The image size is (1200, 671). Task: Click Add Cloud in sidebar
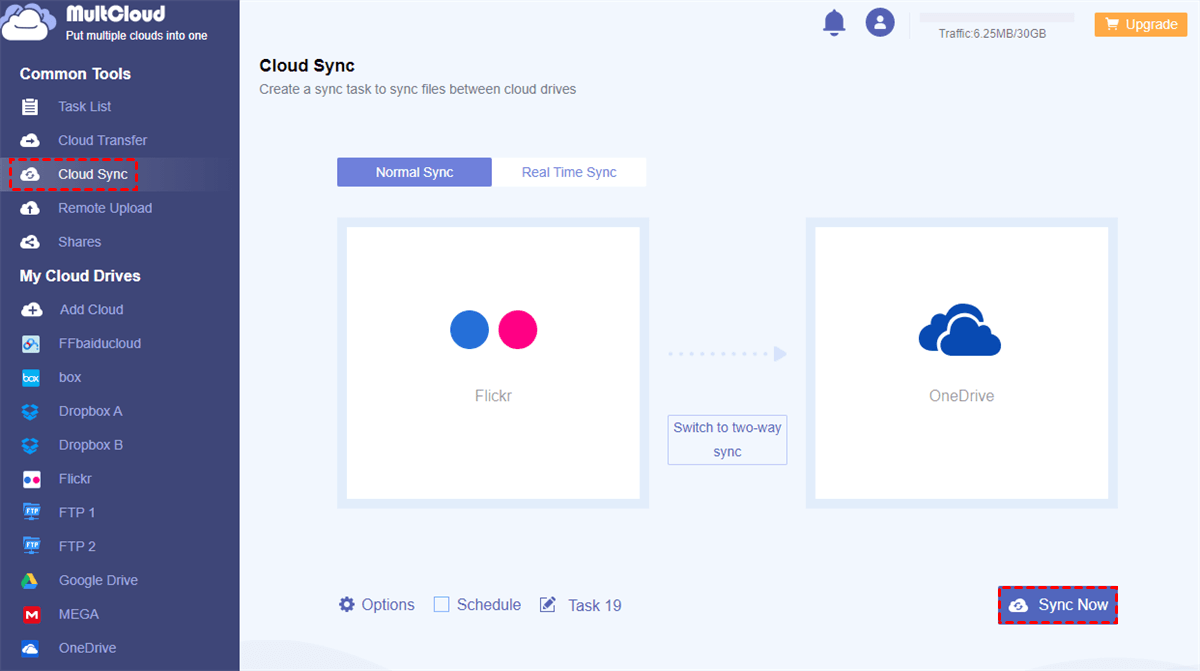pyautogui.click(x=91, y=309)
